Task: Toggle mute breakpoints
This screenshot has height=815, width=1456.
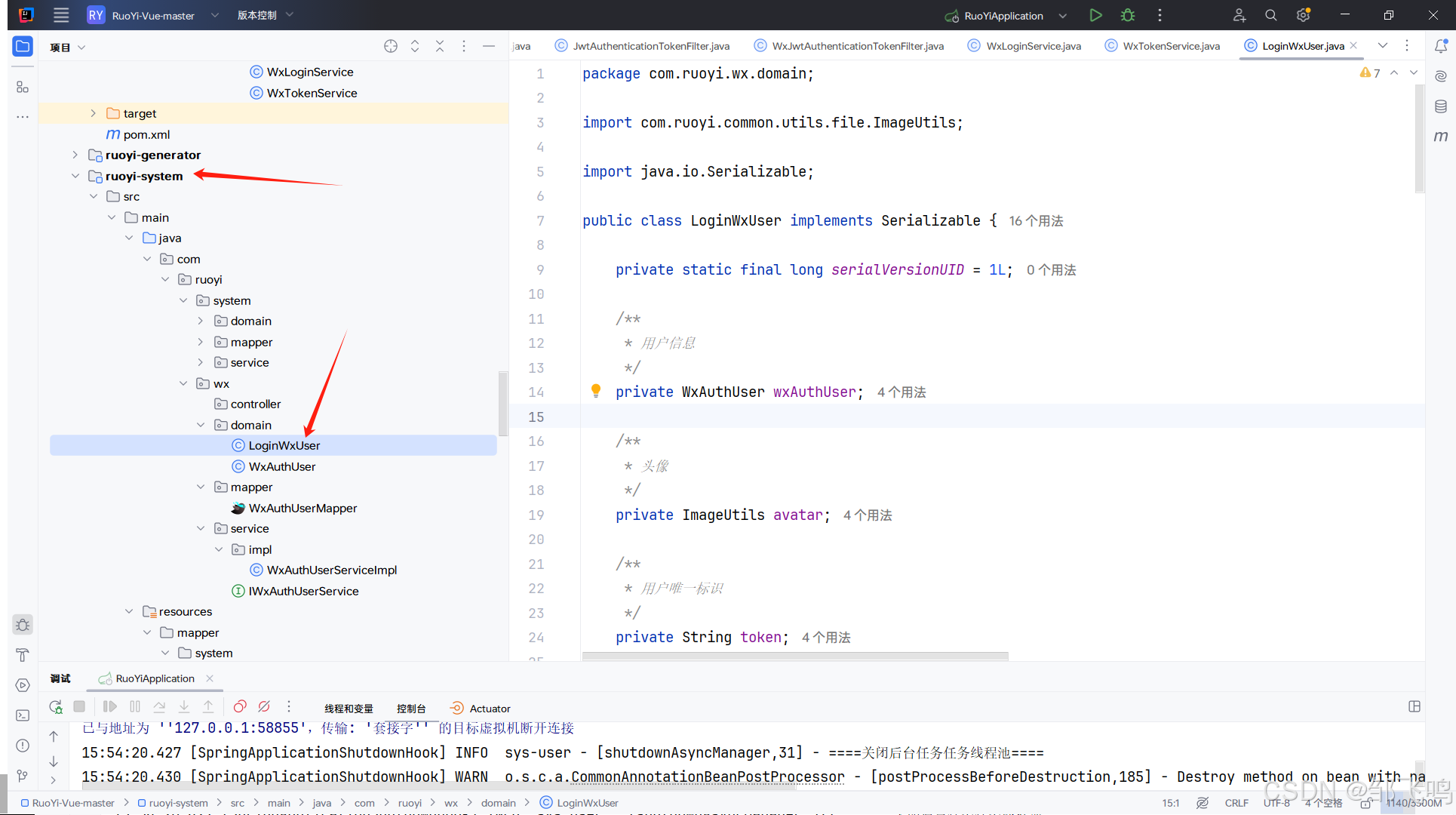Action: click(264, 707)
